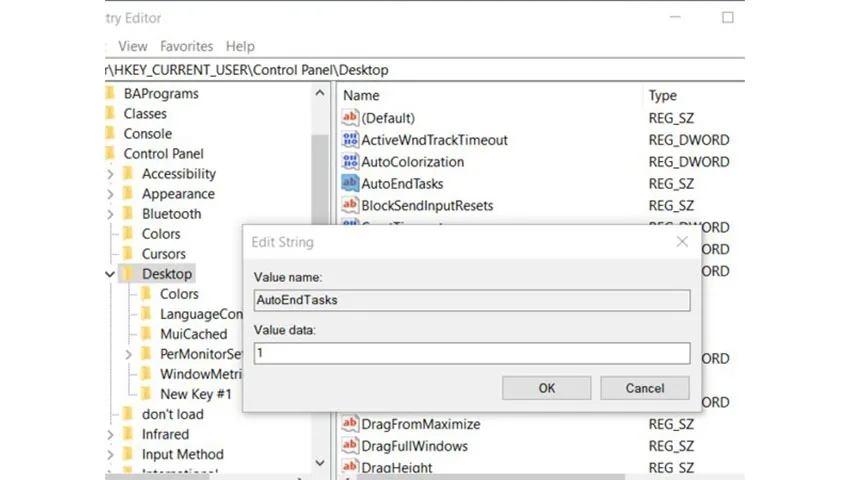Click the tree pane scroll-down arrow

click(x=320, y=463)
